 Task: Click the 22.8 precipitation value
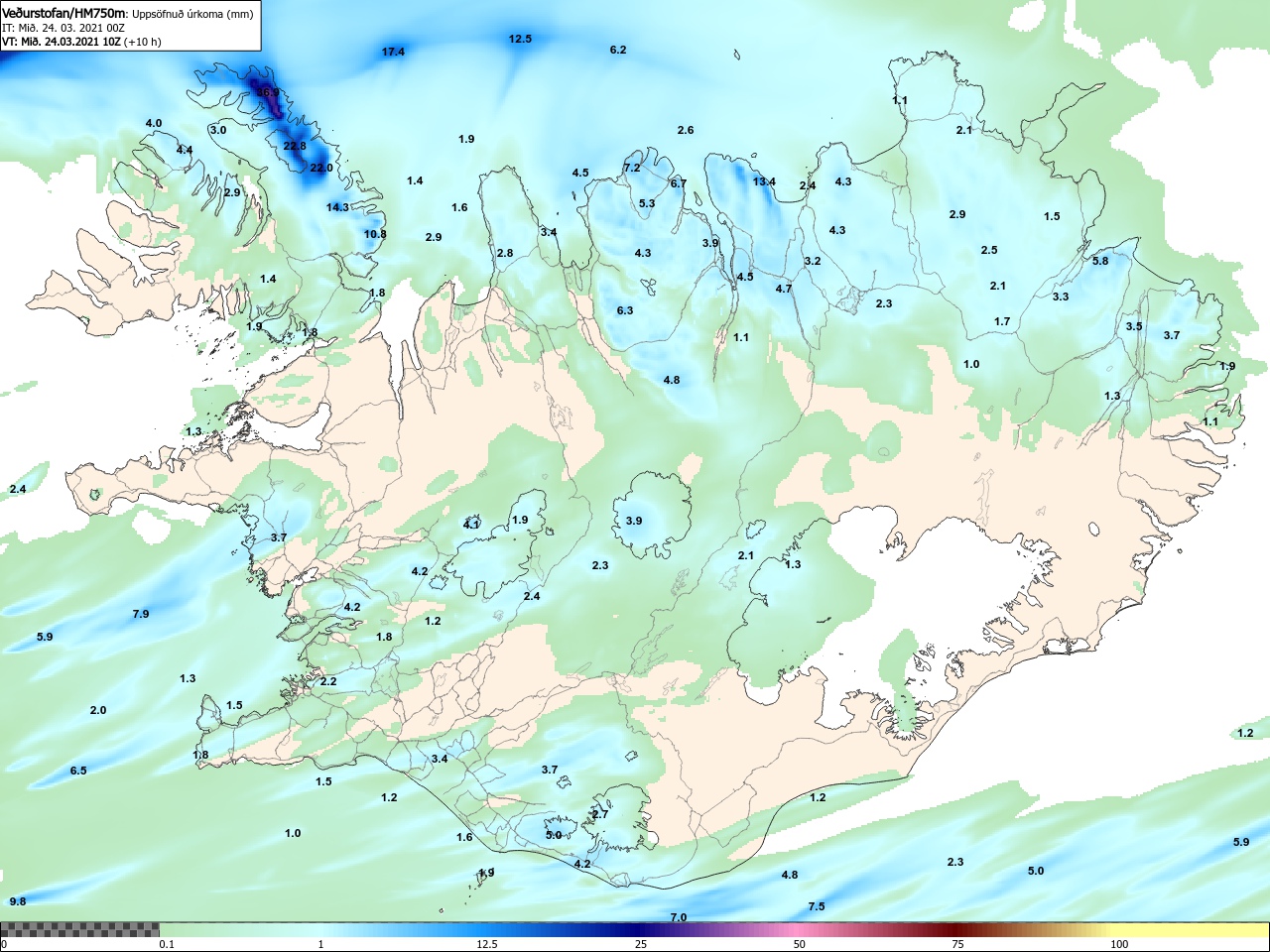[x=295, y=146]
